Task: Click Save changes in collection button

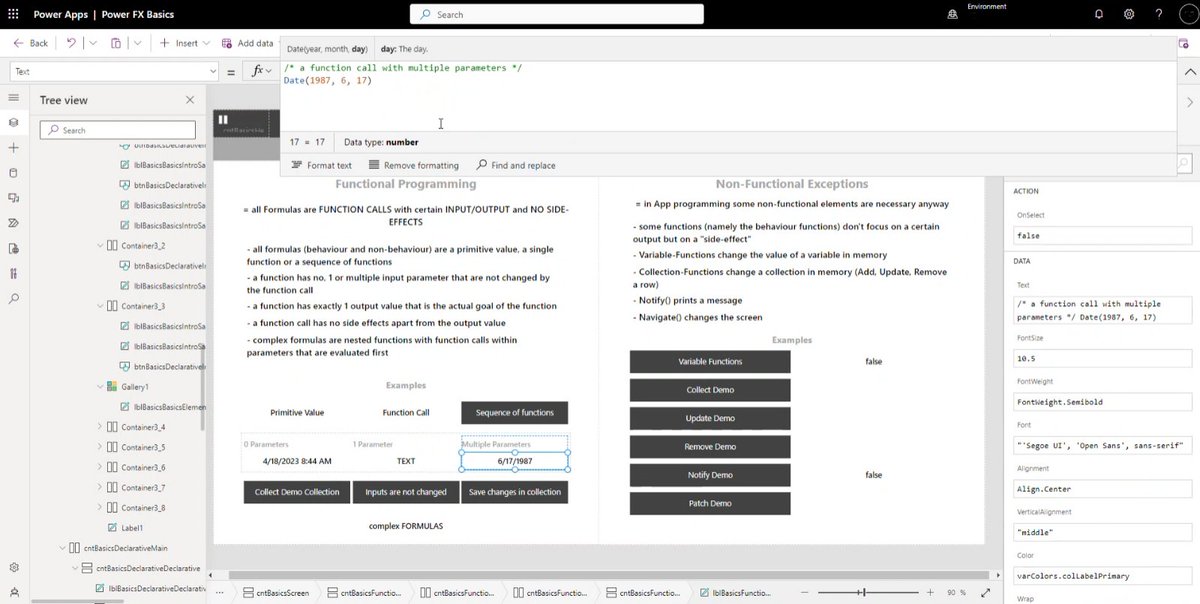Action: [515, 492]
